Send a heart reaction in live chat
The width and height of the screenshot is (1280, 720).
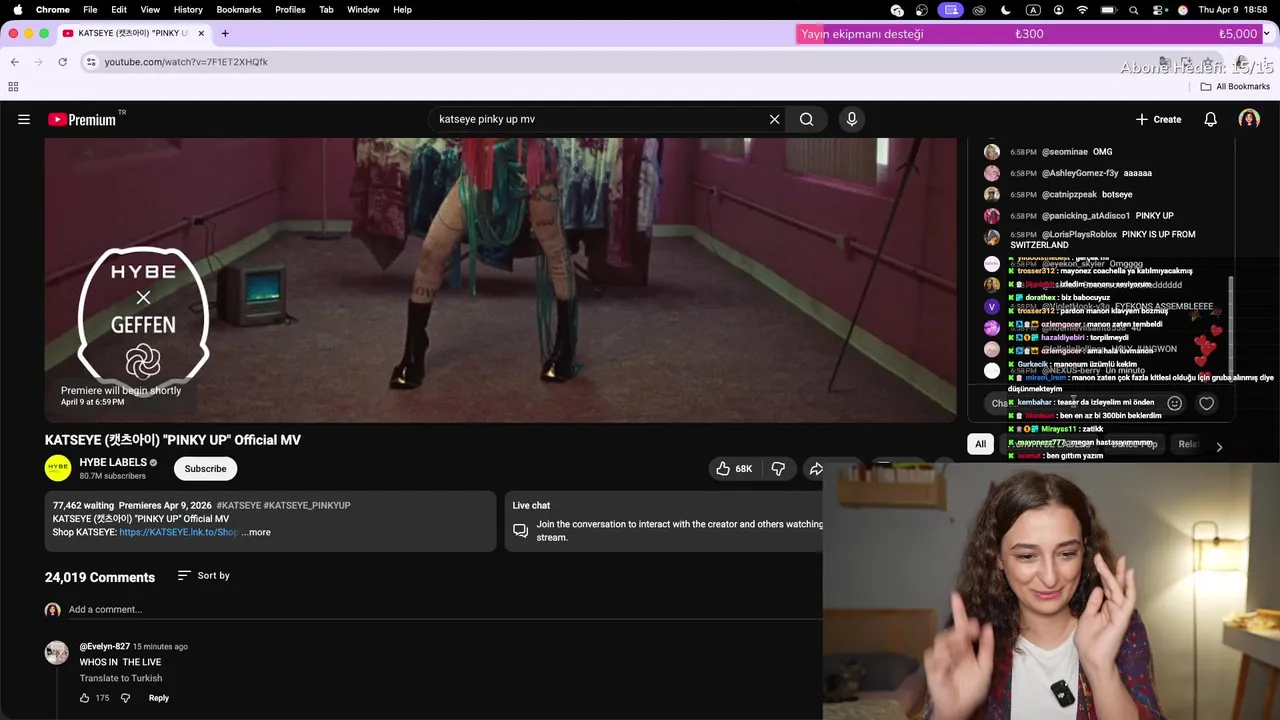click(x=1207, y=403)
